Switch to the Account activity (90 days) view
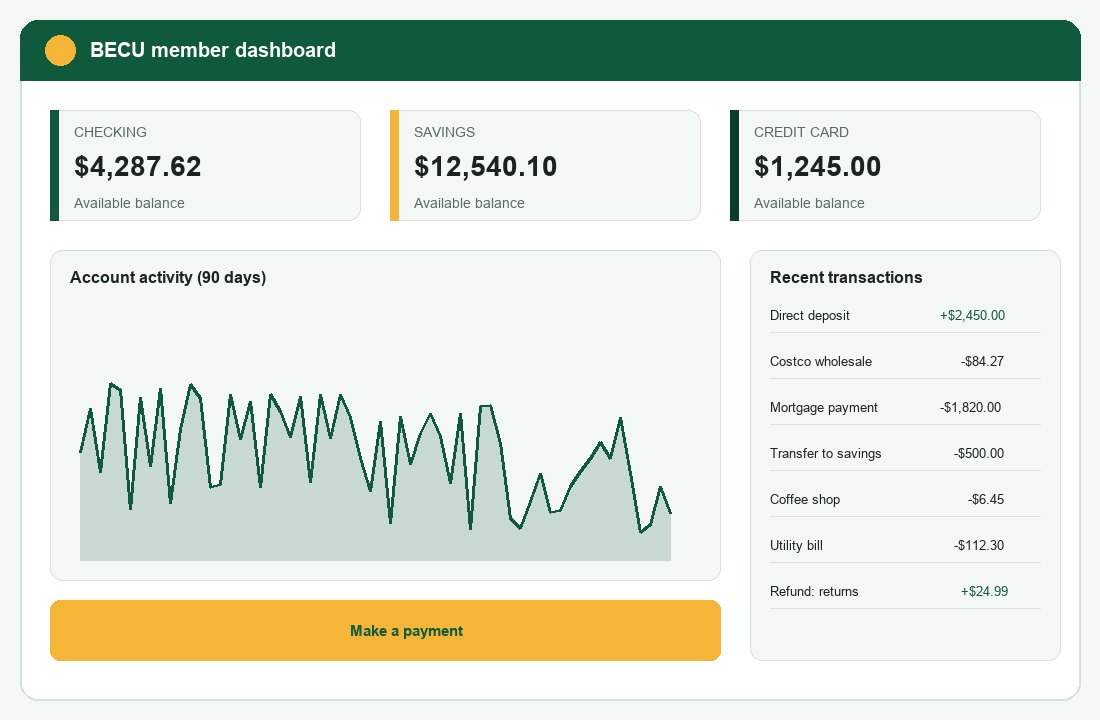The image size is (1100, 720). (x=168, y=277)
